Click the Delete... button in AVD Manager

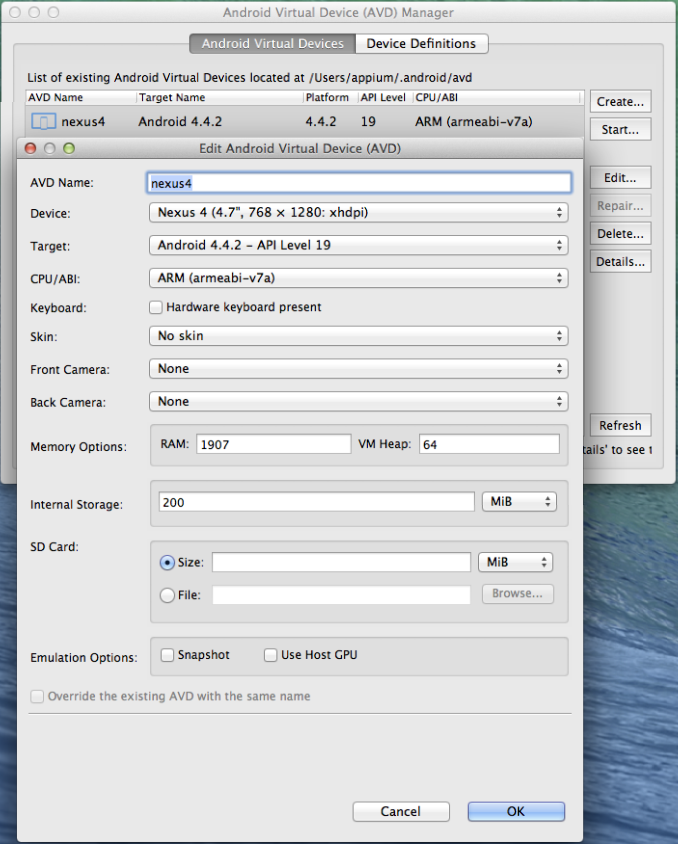click(x=620, y=234)
